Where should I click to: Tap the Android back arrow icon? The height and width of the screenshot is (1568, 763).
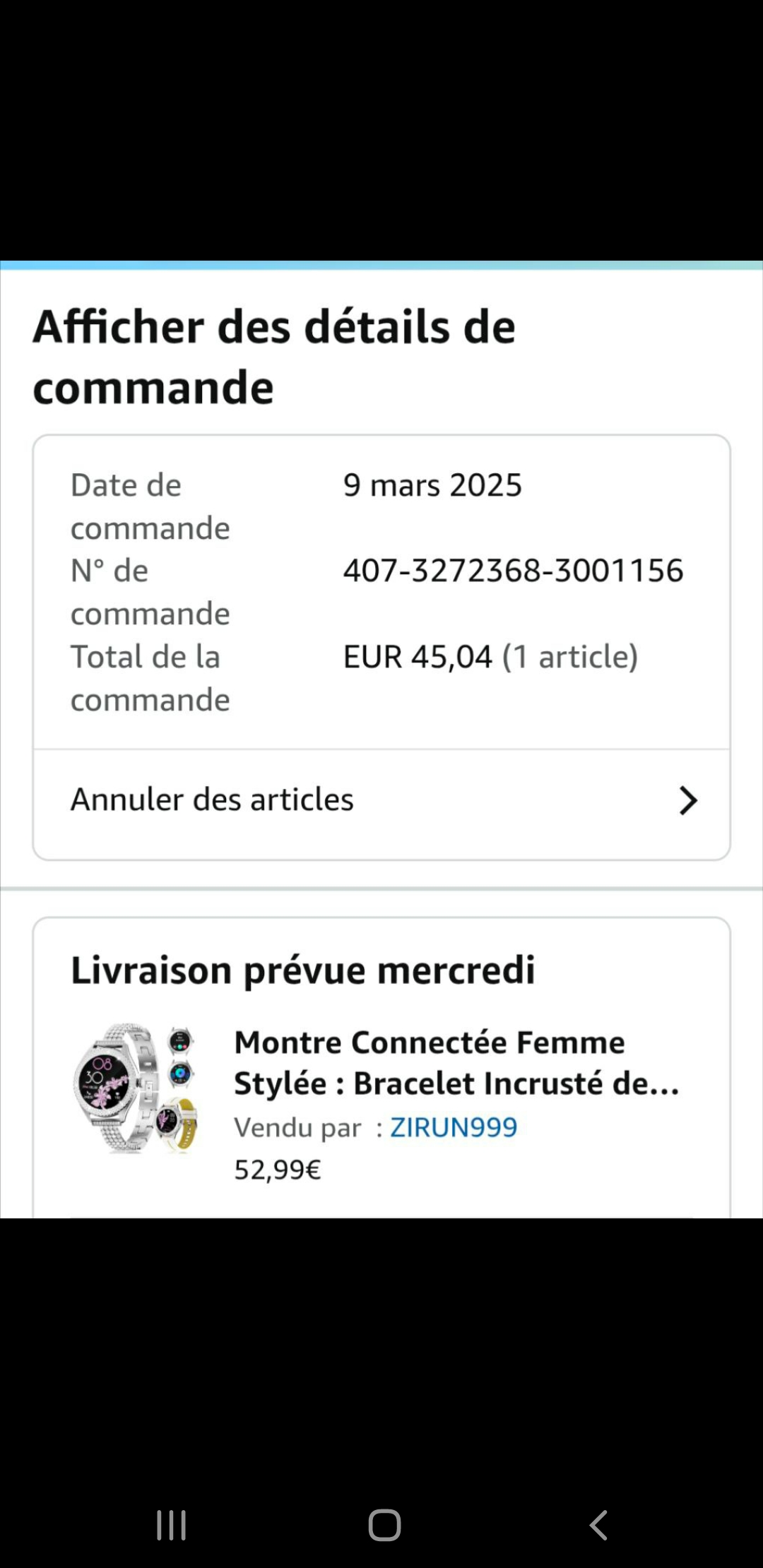tap(598, 1525)
